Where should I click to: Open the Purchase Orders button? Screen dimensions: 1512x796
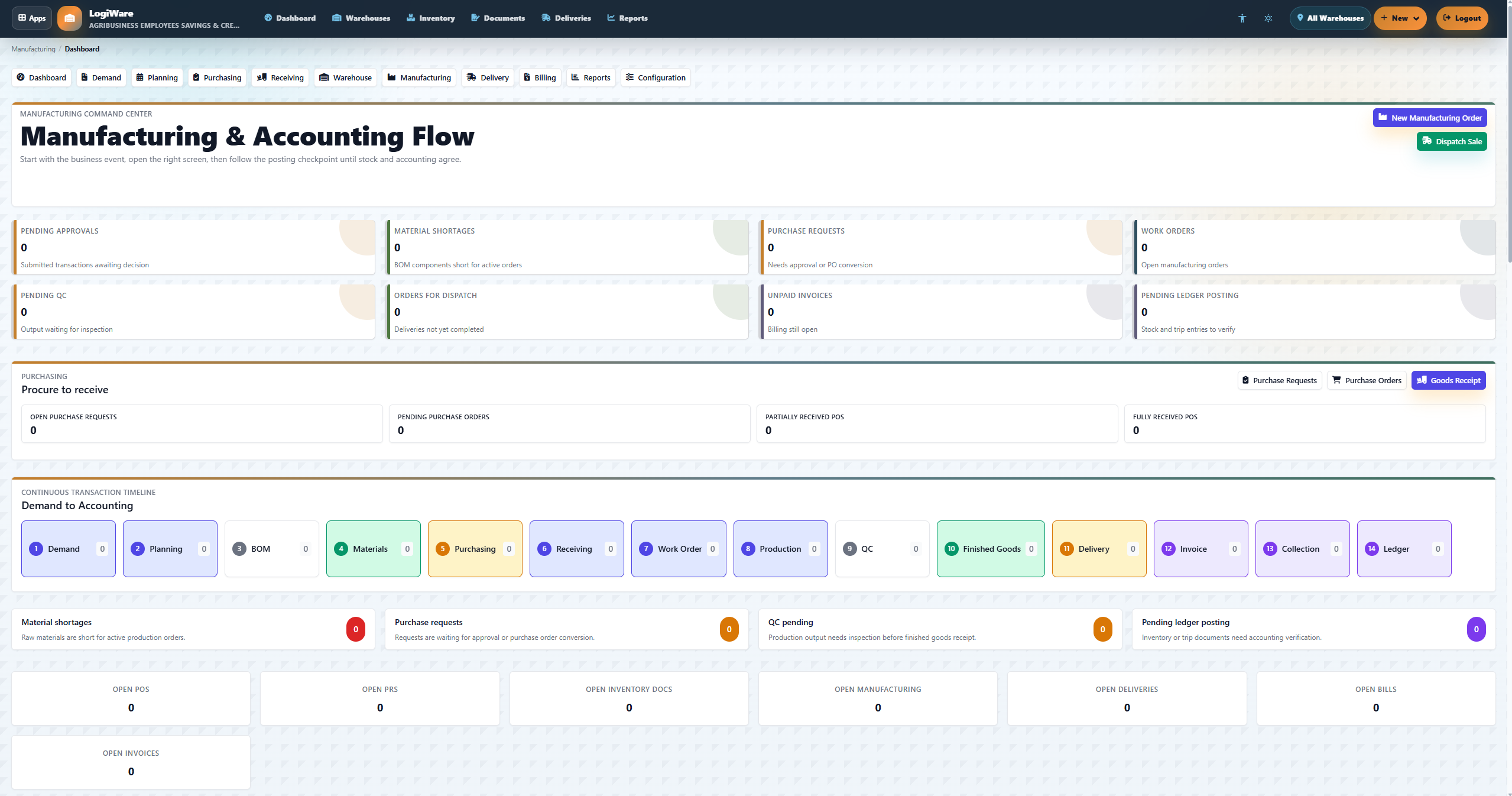point(1367,380)
